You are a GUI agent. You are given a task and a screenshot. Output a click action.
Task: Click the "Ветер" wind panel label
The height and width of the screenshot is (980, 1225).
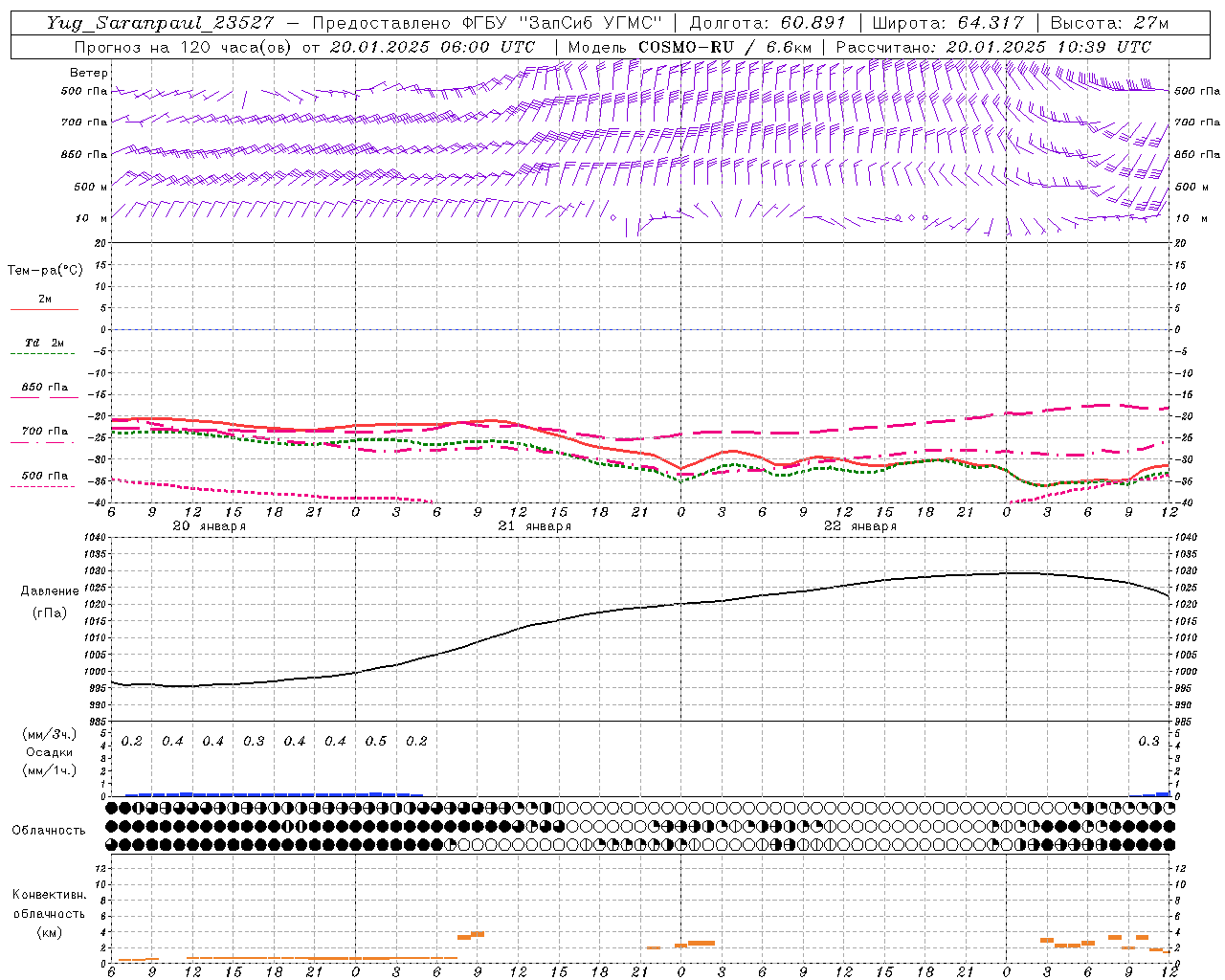(88, 73)
